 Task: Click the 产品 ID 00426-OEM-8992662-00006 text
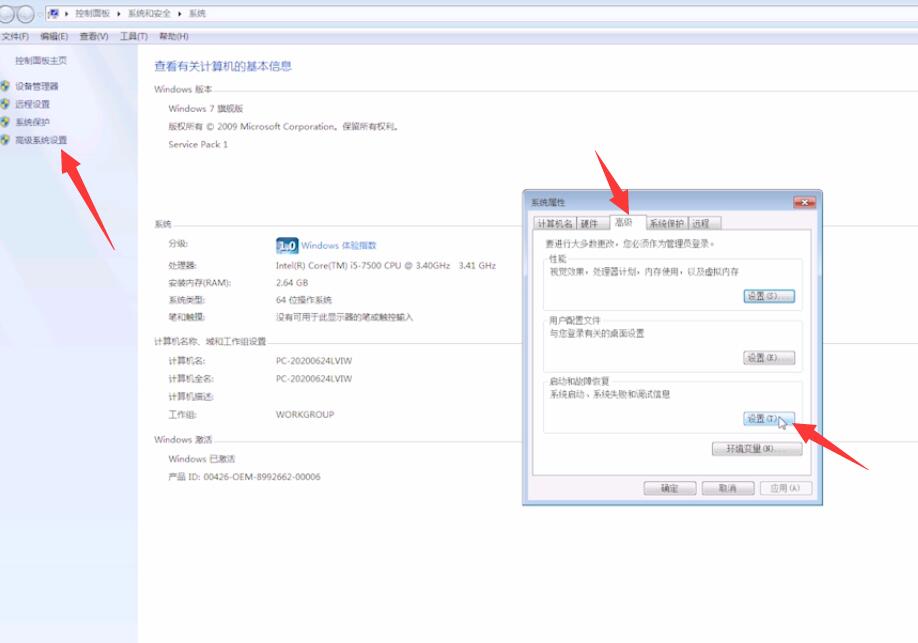click(244, 477)
